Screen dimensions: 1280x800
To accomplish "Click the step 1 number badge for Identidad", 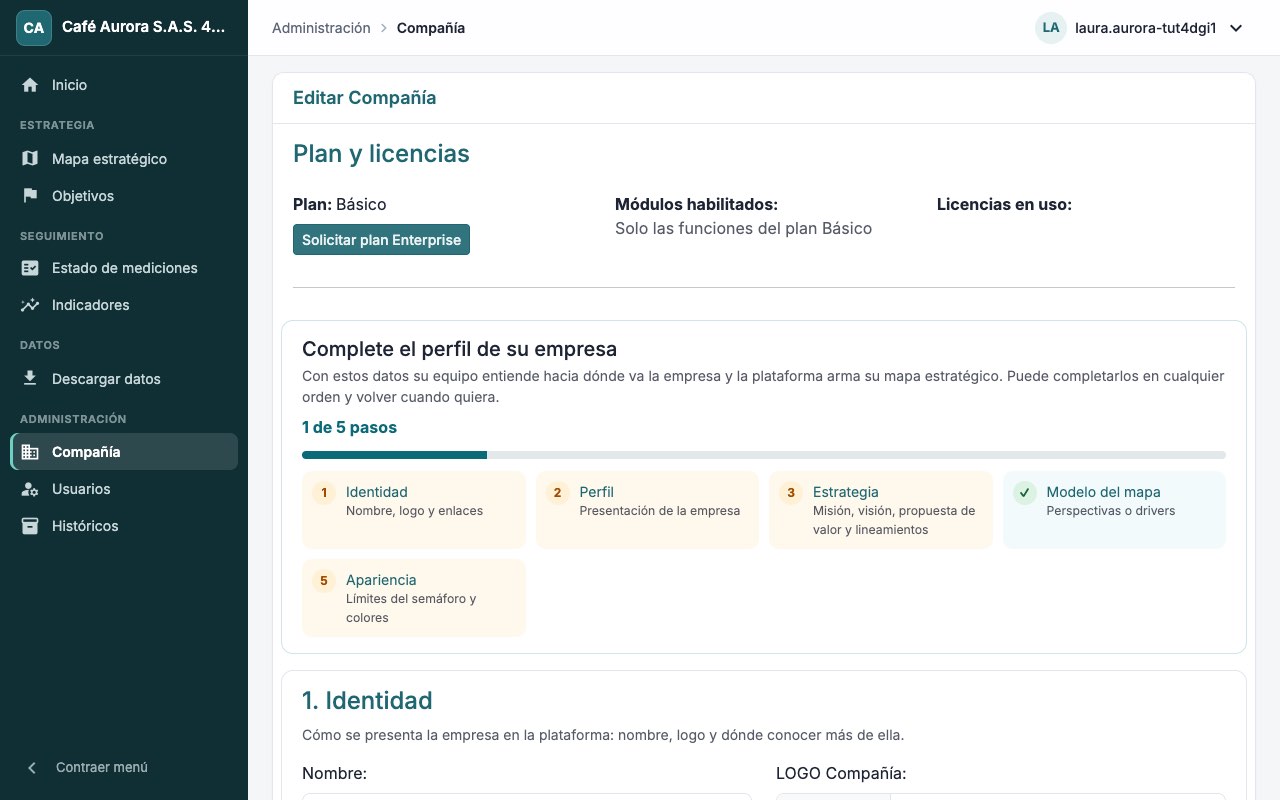I will (x=324, y=493).
